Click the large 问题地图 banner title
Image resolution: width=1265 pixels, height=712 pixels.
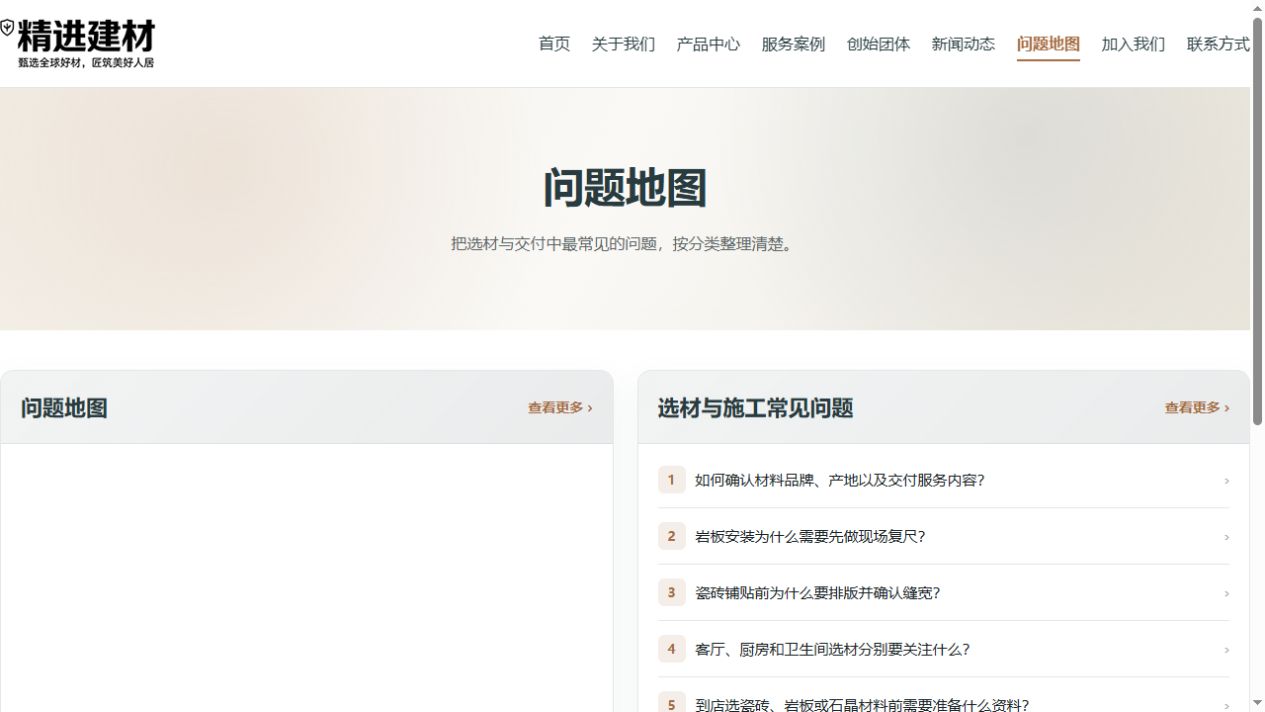[x=625, y=188]
